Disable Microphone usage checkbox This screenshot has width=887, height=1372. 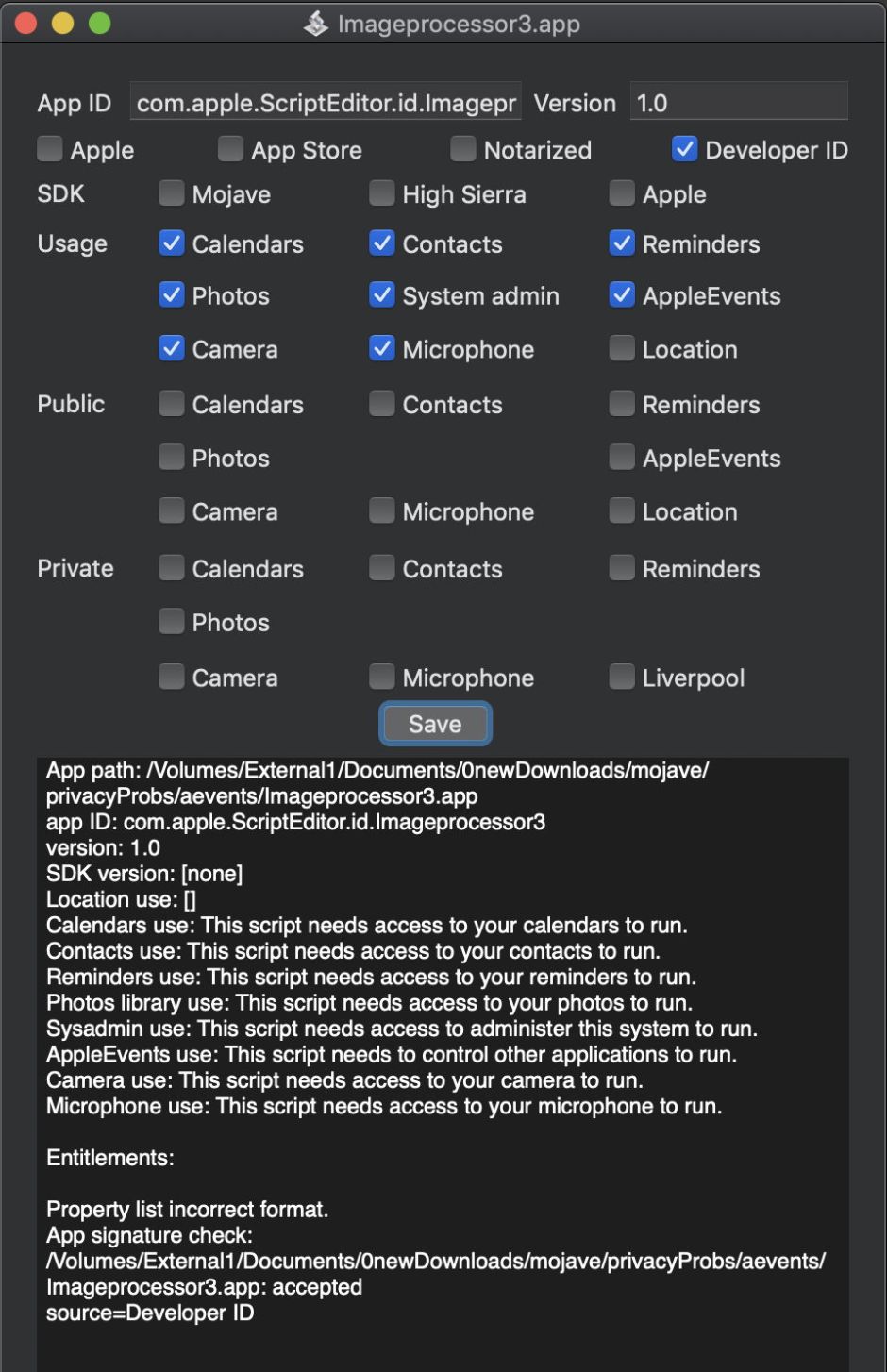[381, 348]
